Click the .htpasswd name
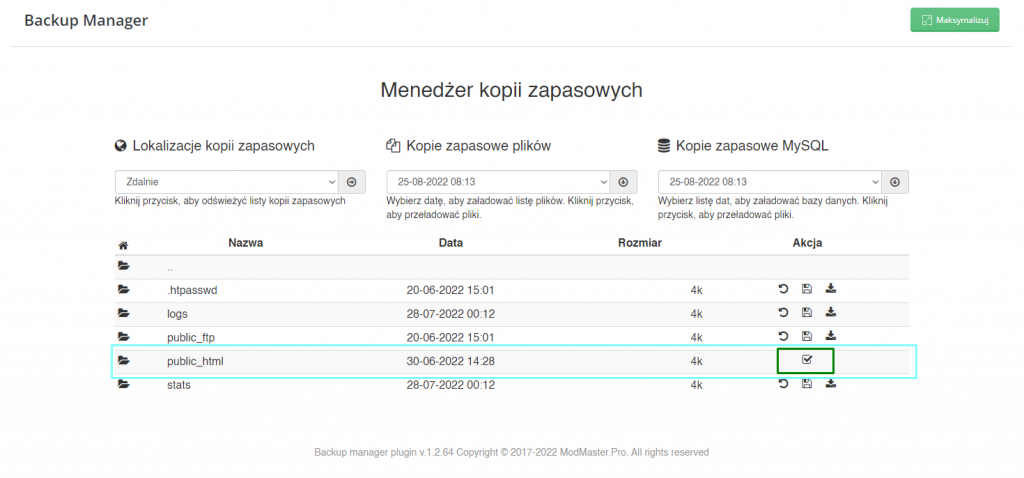This screenshot has width=1024, height=478. pyautogui.click(x=192, y=290)
